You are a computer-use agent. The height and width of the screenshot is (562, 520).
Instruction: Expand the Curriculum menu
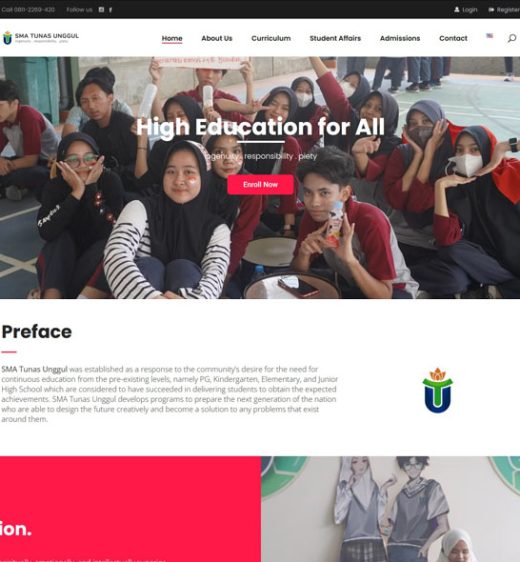pyautogui.click(x=271, y=38)
